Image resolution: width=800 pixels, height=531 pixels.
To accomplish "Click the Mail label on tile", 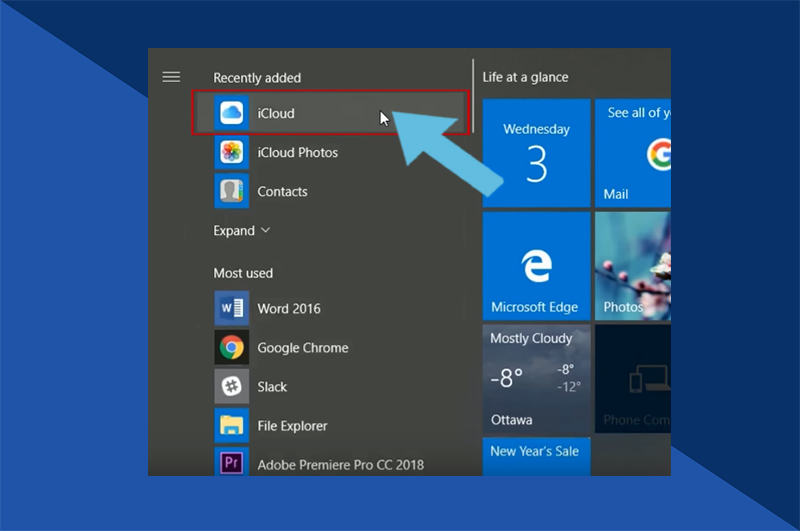I will [x=616, y=194].
